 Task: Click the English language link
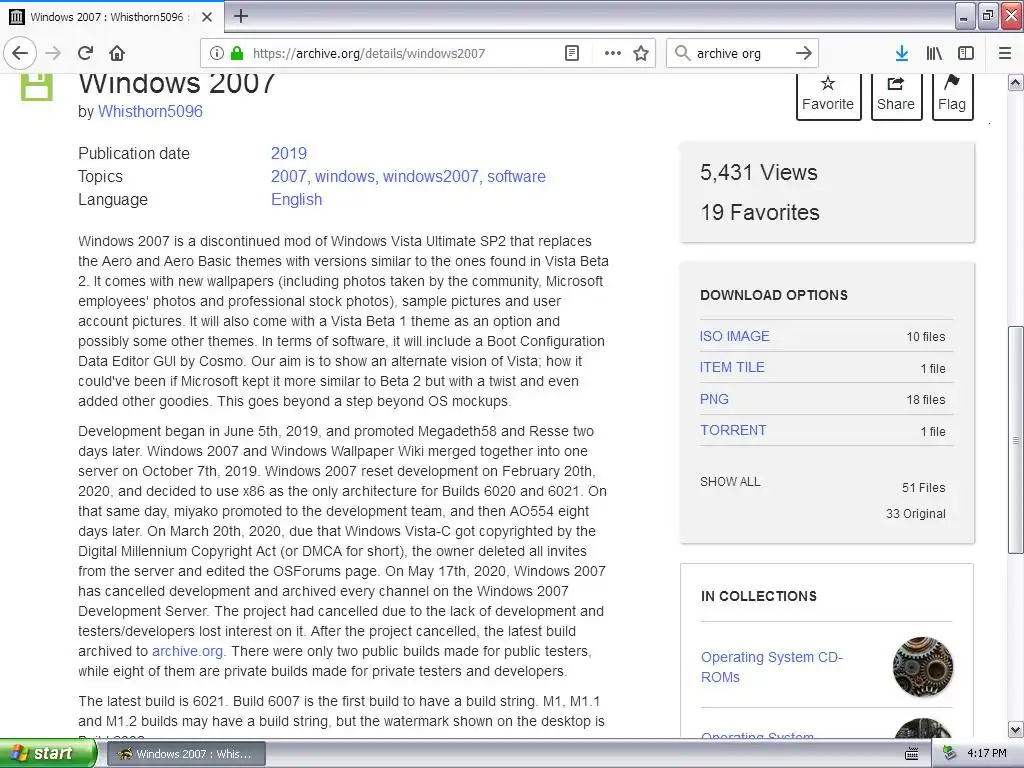[296, 200]
